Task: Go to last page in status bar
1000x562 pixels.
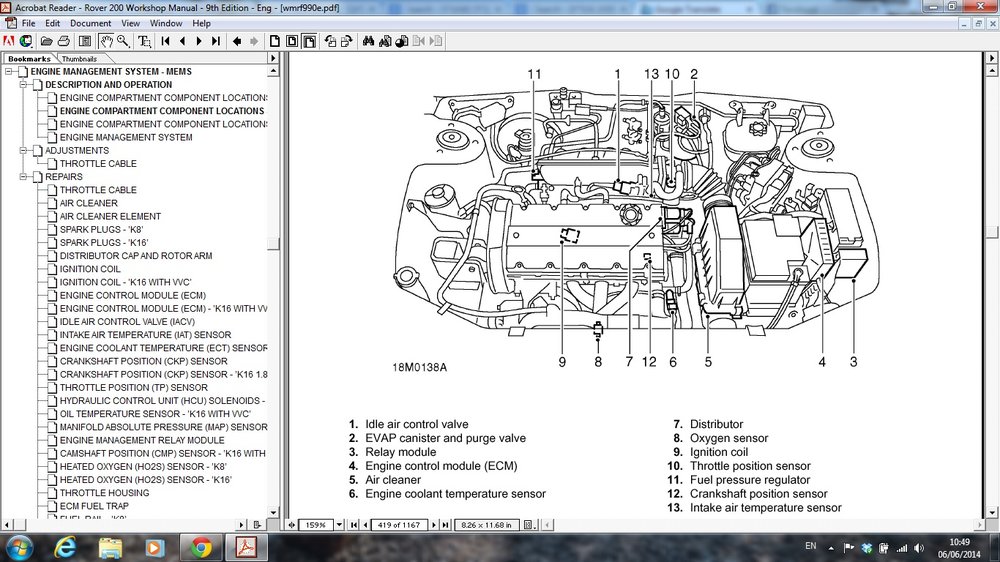Action: (x=445, y=525)
